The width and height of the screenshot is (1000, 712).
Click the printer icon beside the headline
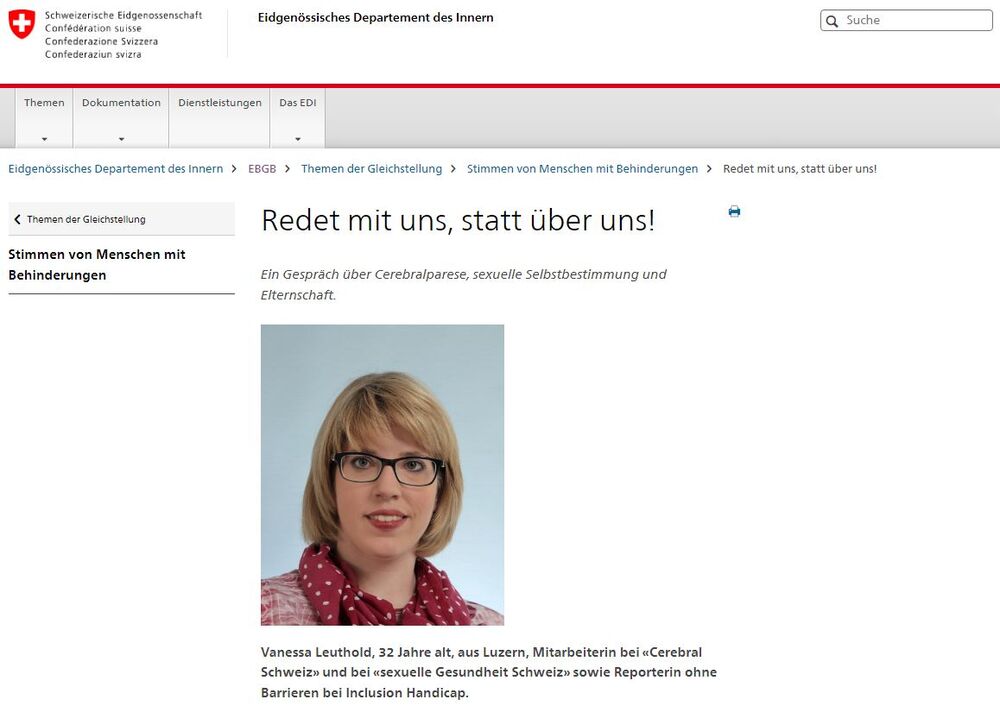tap(734, 212)
